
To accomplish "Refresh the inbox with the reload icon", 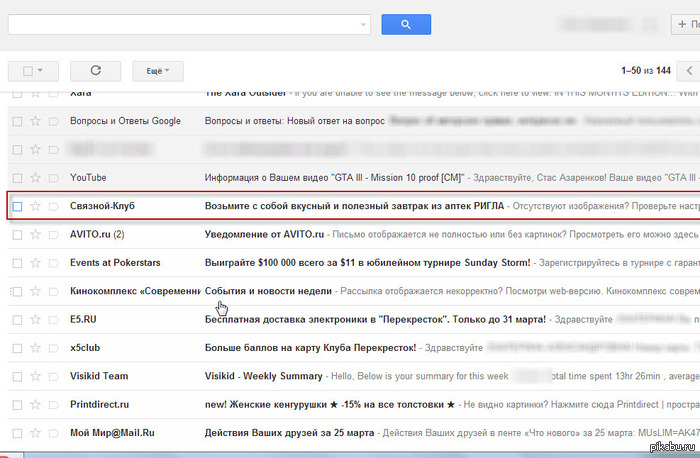I will [x=96, y=71].
